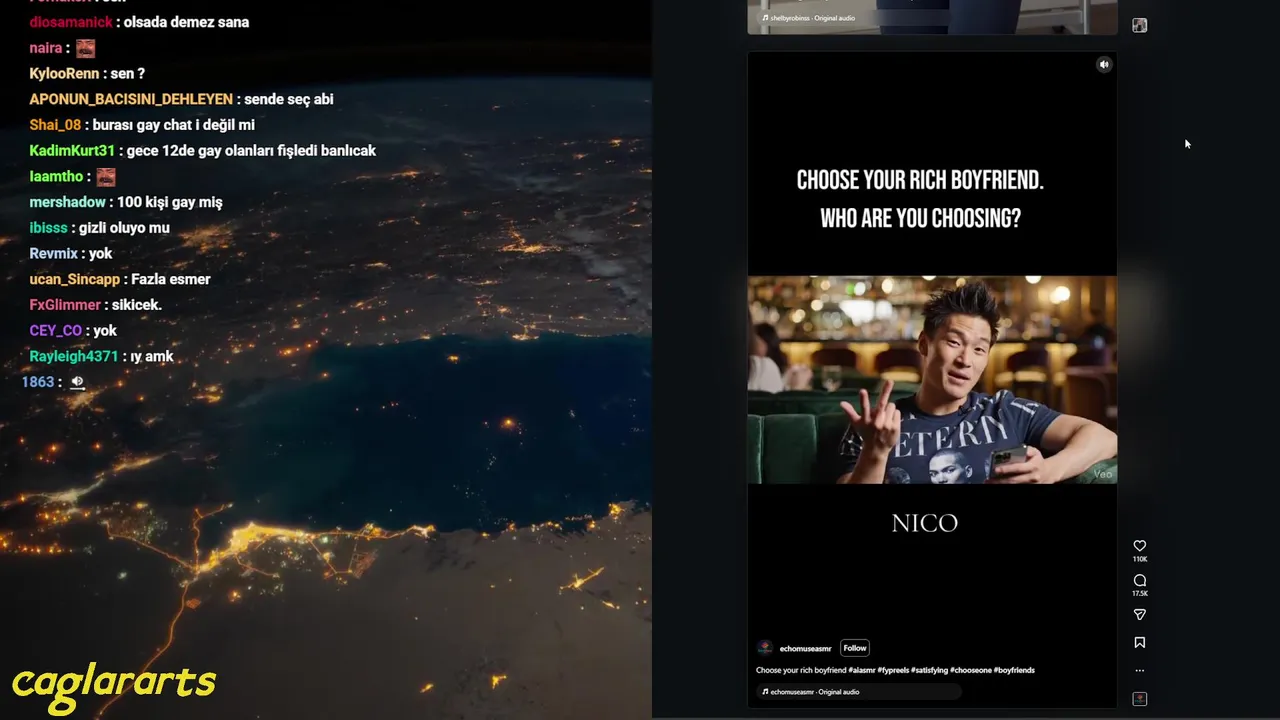Click the reel caption "Choose your rich boyfriend"

[x=801, y=670]
